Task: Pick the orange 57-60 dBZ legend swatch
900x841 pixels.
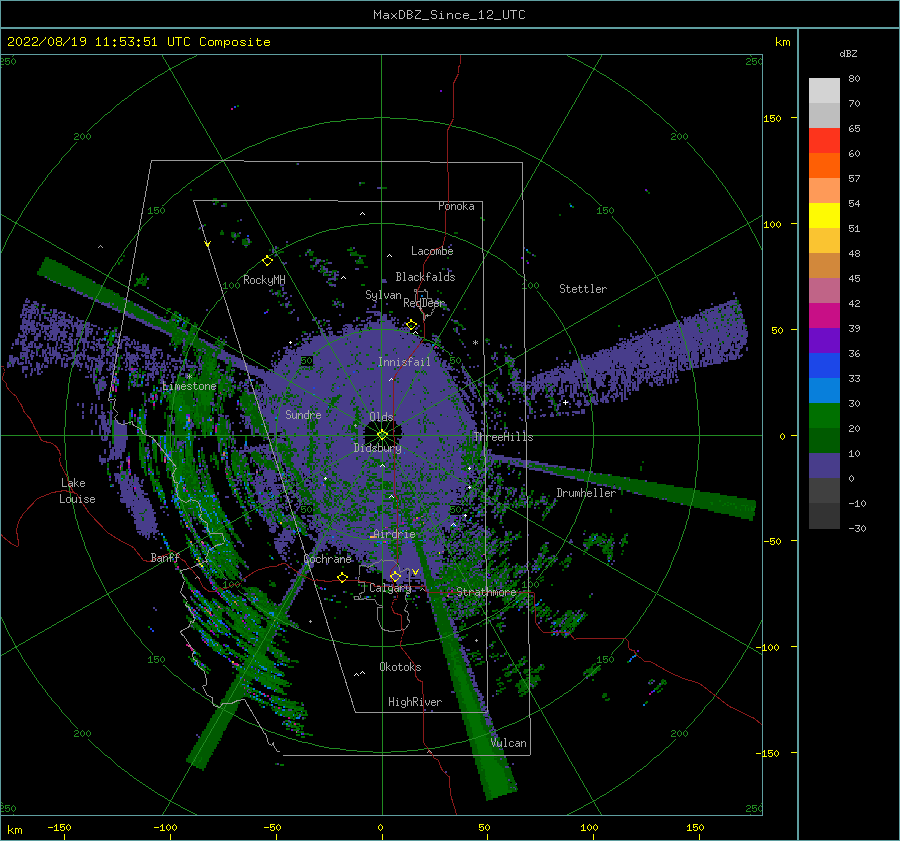Action: tap(824, 165)
